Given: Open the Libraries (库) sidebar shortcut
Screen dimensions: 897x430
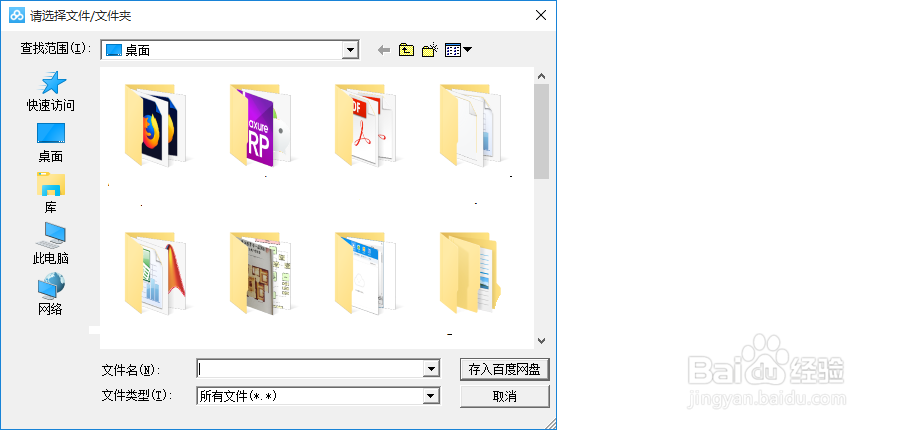Looking at the screenshot, I should click(50, 193).
